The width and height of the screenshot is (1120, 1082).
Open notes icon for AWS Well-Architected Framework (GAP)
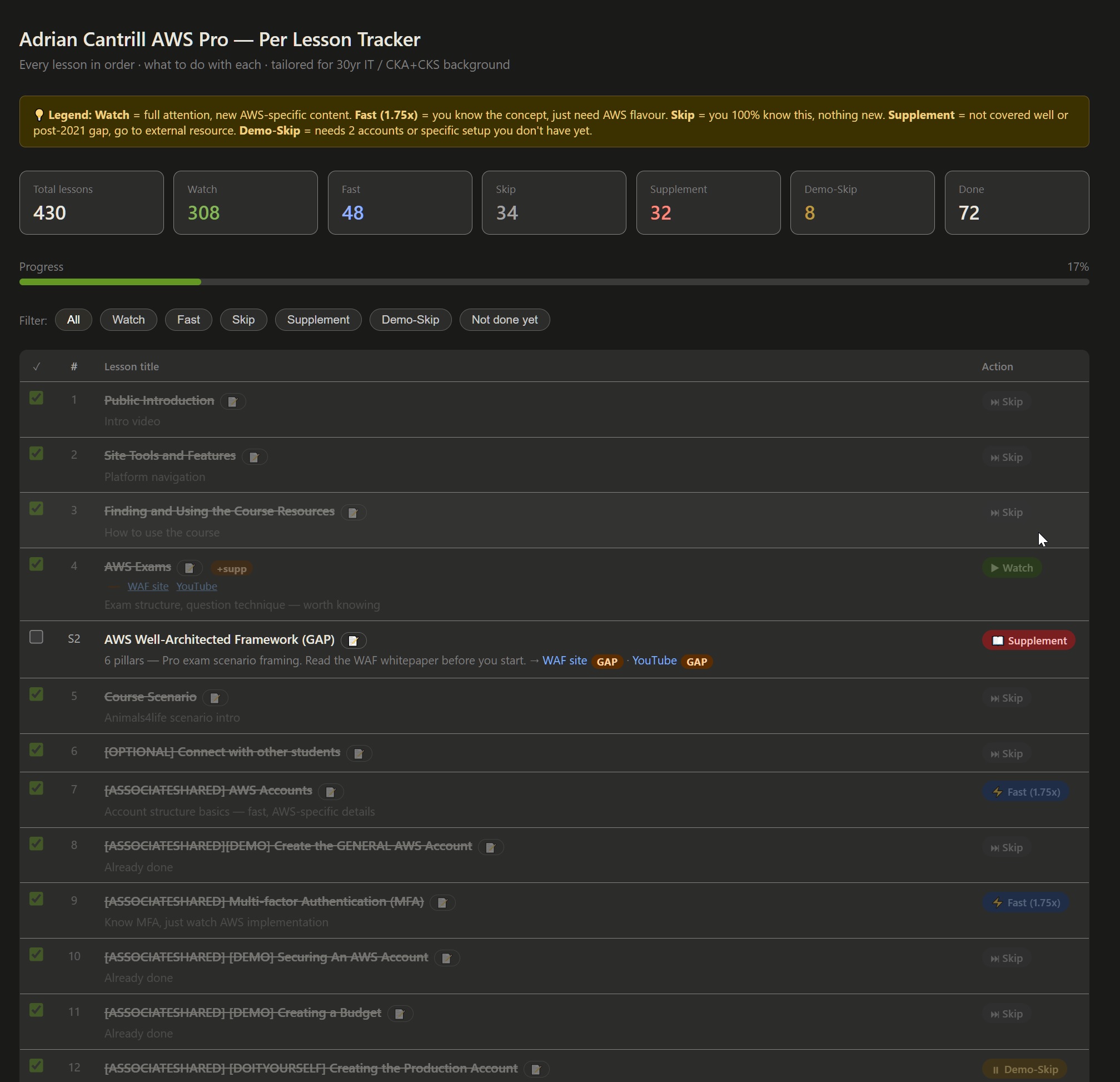[x=353, y=641]
